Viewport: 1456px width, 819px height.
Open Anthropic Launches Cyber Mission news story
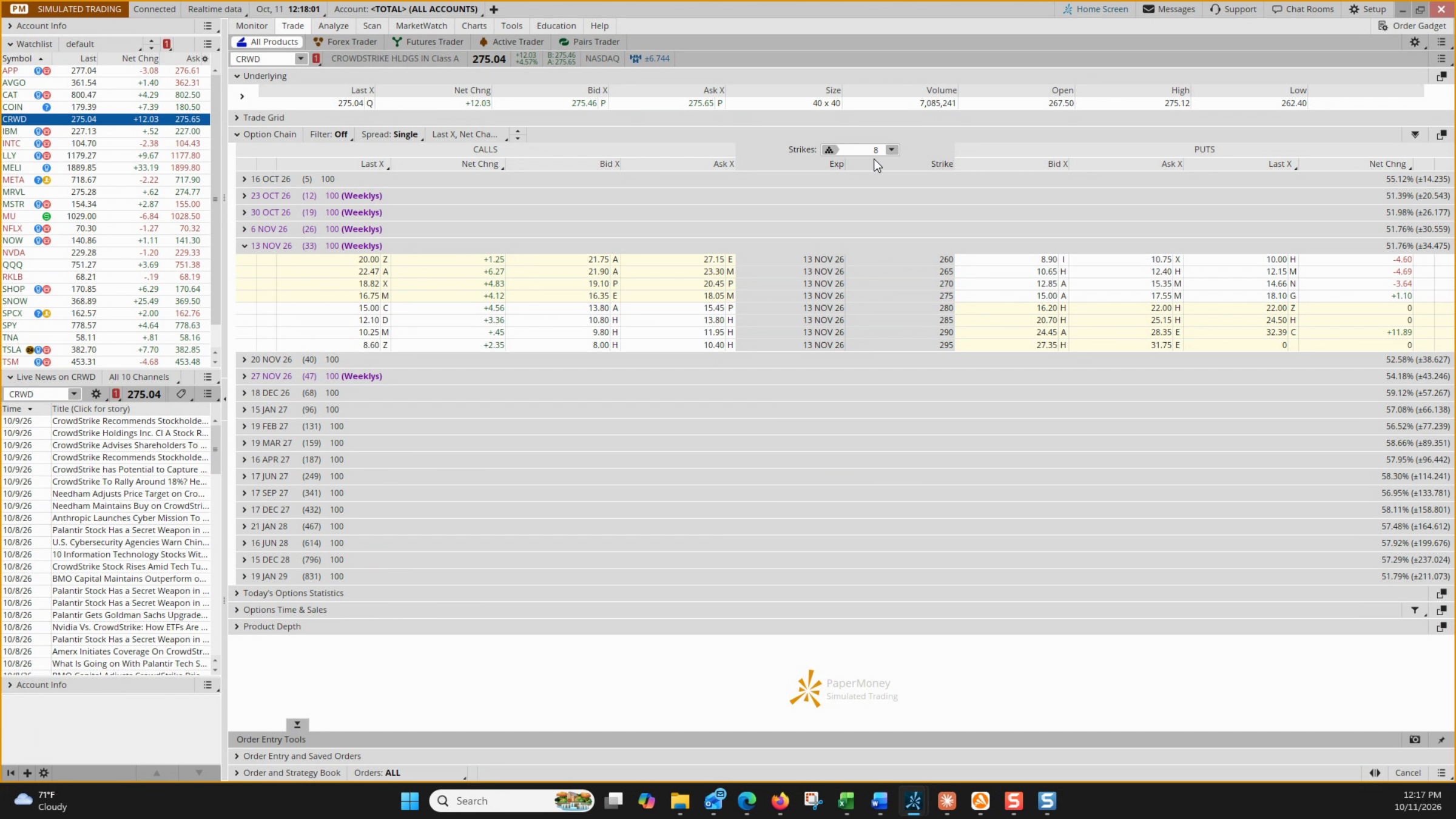tap(130, 518)
